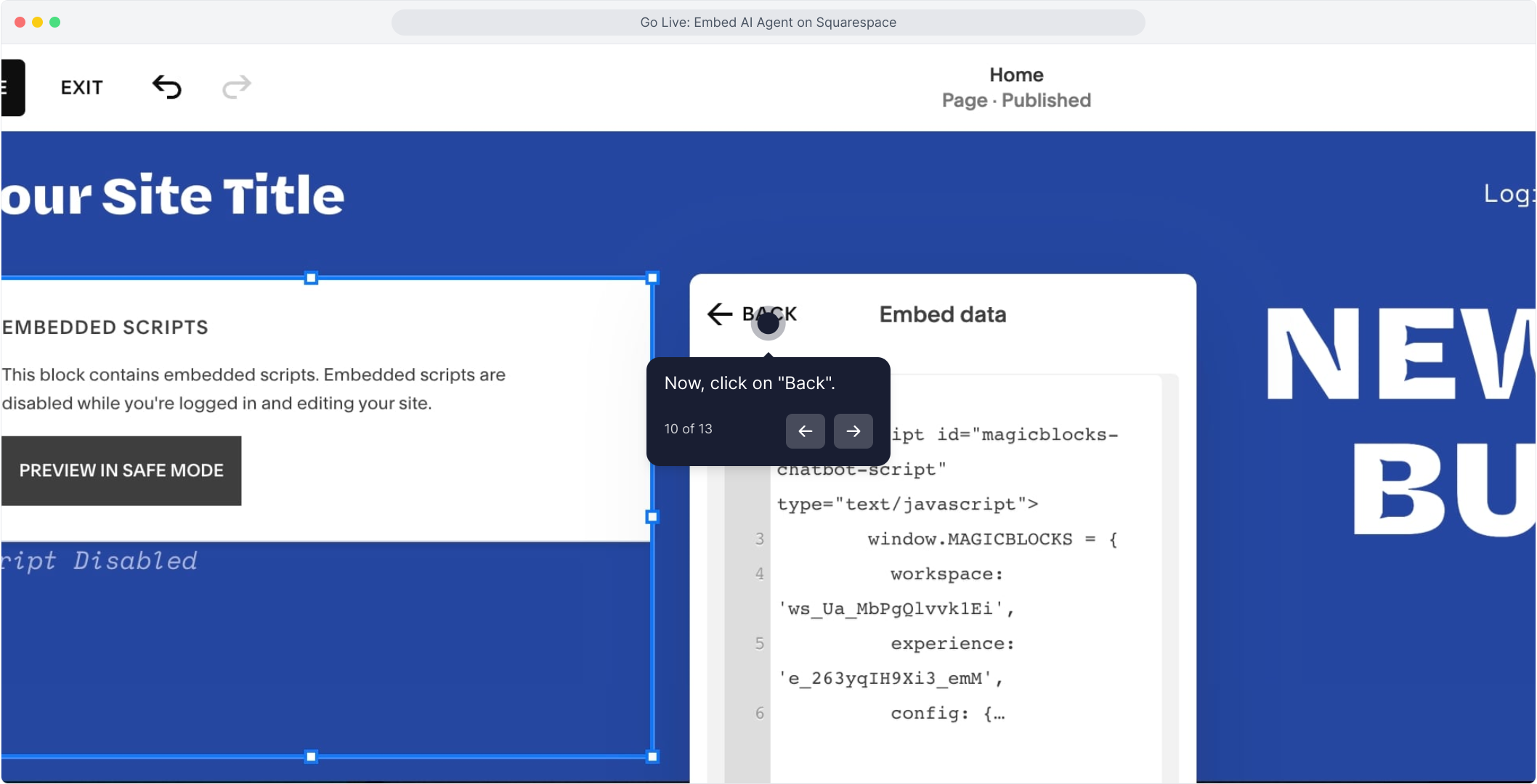The height and width of the screenshot is (784, 1537).
Task: Click the bottom-right corner resize handle
Action: click(652, 756)
